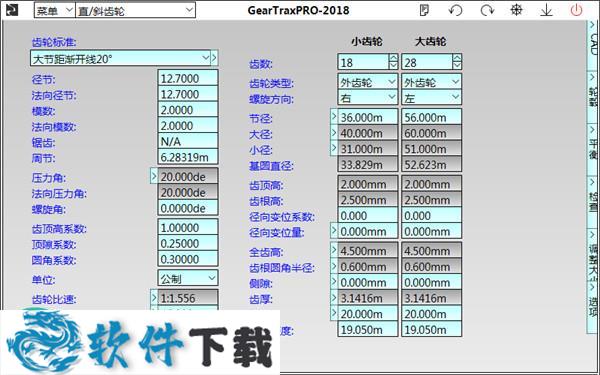Click the arrow beside 全齿高 4.500mm
Viewport: 600px width, 375px height.
point(334,250)
